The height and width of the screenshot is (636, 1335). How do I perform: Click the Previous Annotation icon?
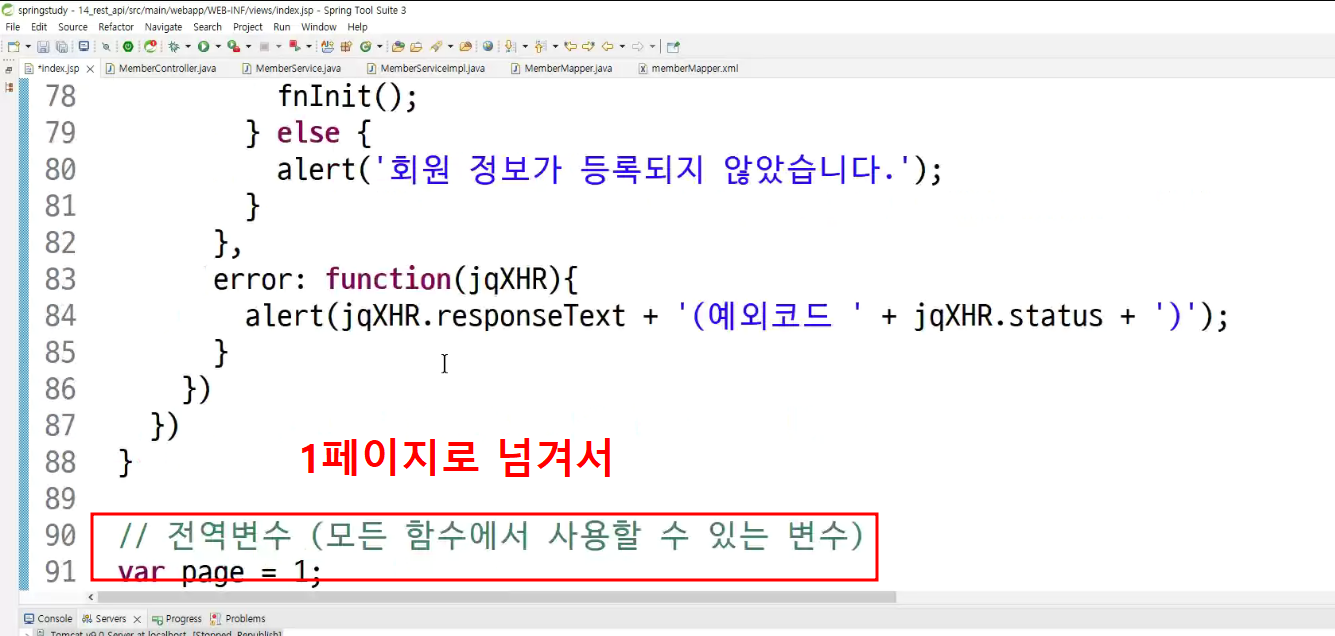coord(539,46)
